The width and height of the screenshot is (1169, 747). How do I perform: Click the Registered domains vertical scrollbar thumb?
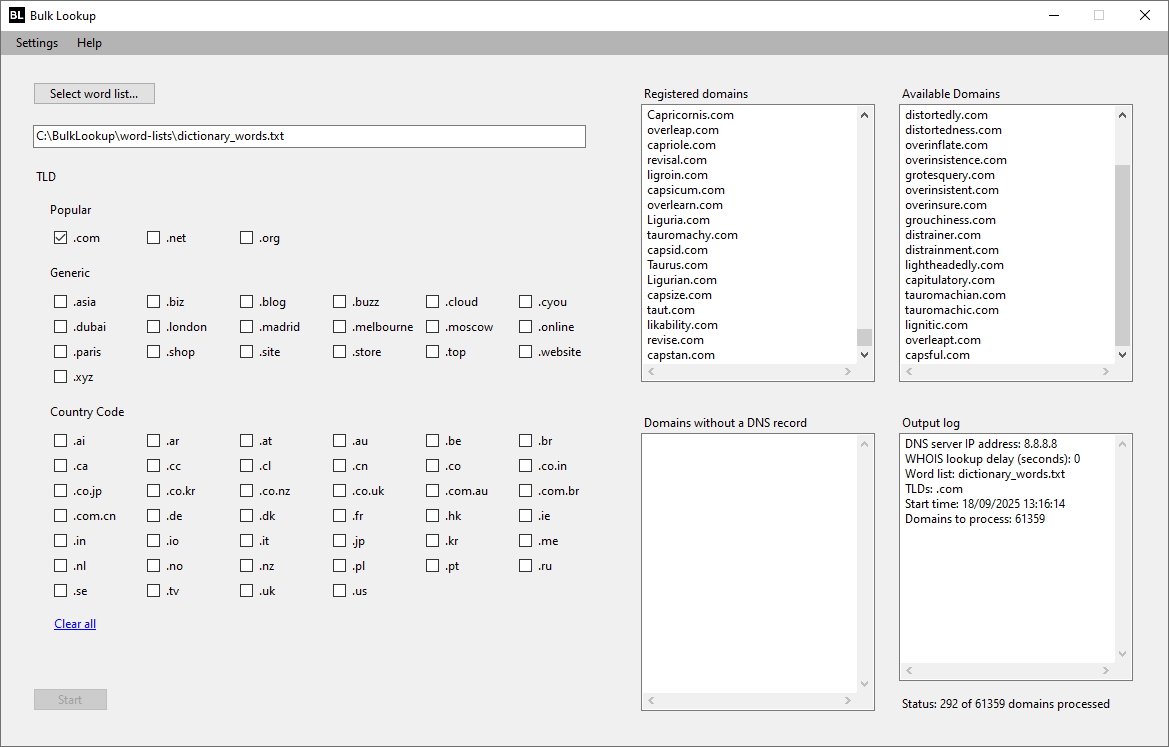(865, 338)
